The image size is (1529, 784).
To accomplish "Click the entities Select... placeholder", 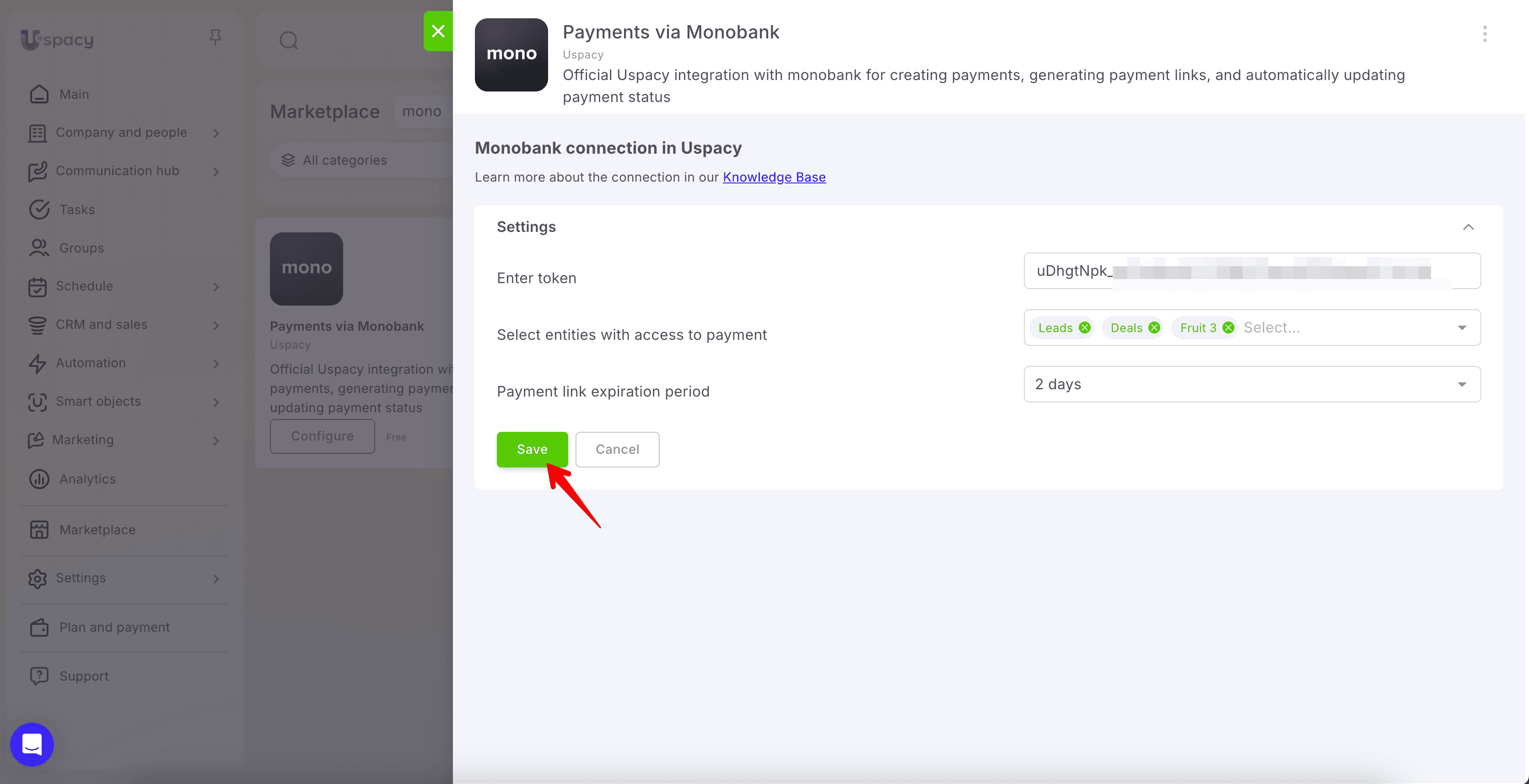I will coord(1271,328).
